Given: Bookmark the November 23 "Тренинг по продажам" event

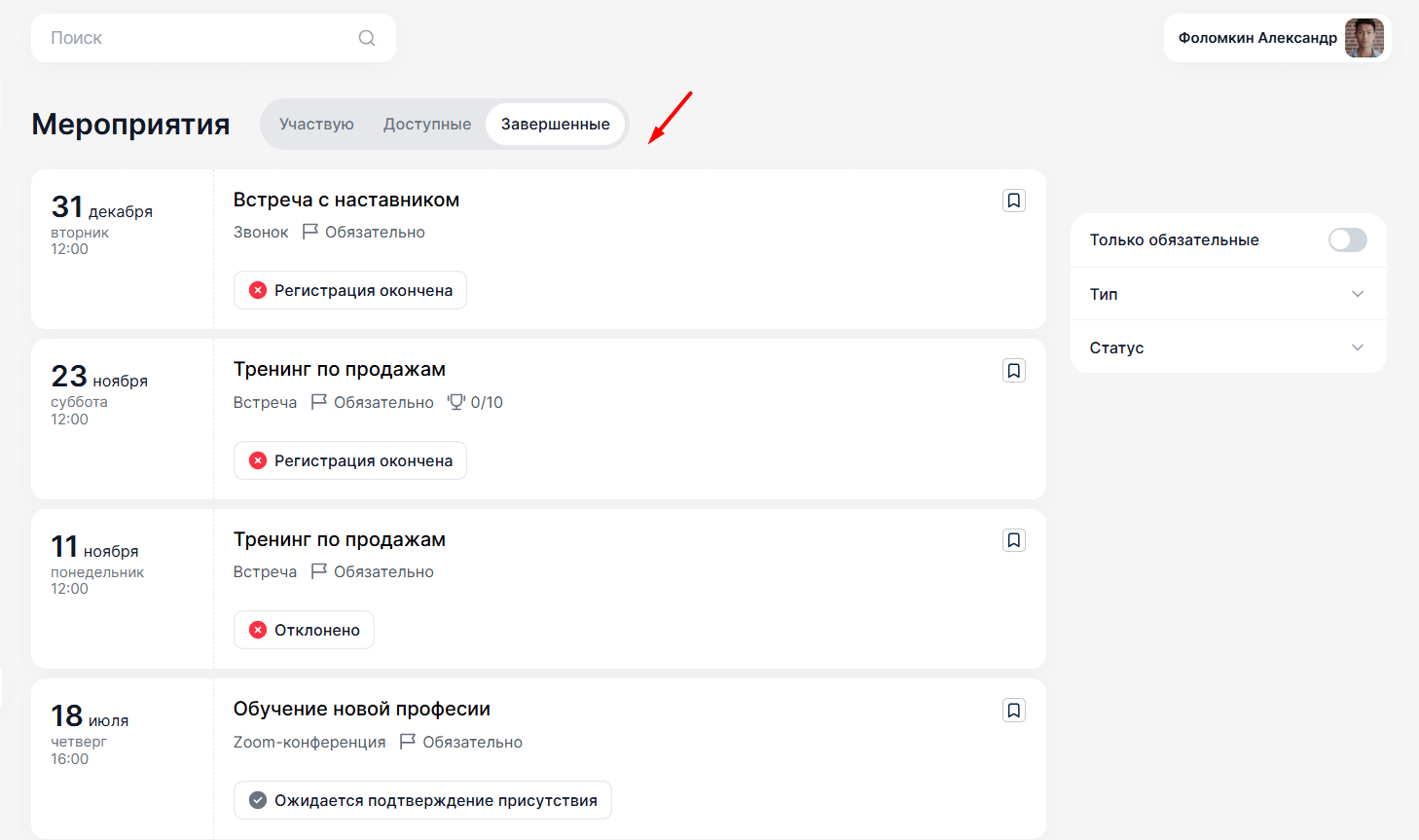Looking at the screenshot, I should [x=1013, y=370].
